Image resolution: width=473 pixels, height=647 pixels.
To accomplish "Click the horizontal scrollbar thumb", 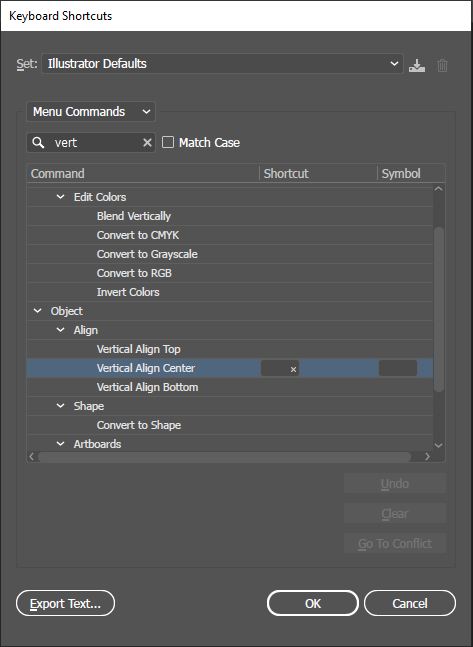I will (225, 457).
